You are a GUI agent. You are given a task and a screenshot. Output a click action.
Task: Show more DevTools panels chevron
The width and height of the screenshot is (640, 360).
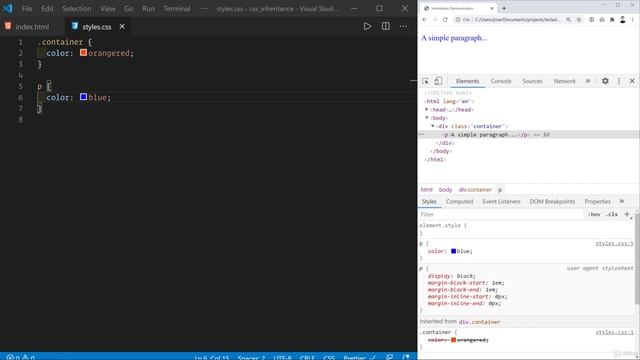coord(588,81)
